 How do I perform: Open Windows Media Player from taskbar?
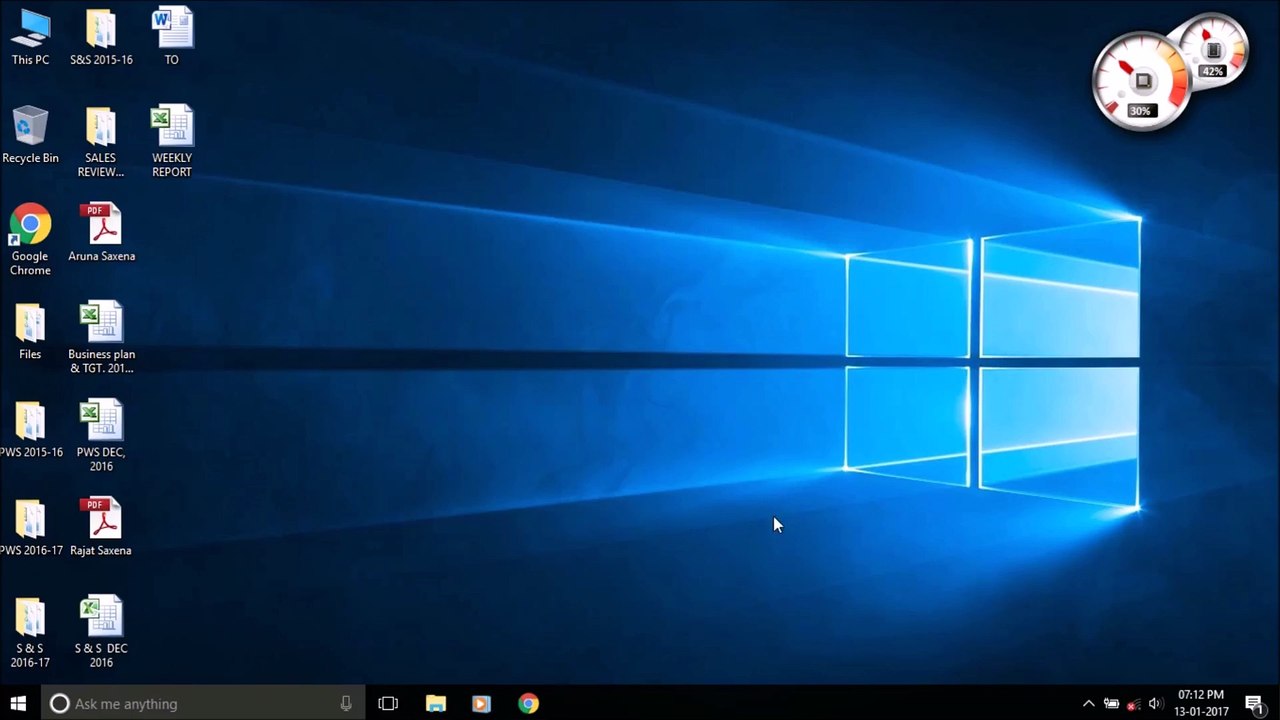pos(481,703)
